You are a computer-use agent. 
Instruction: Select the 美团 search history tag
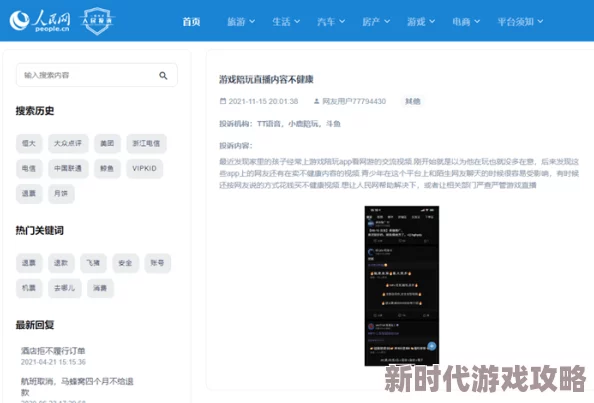(x=107, y=143)
